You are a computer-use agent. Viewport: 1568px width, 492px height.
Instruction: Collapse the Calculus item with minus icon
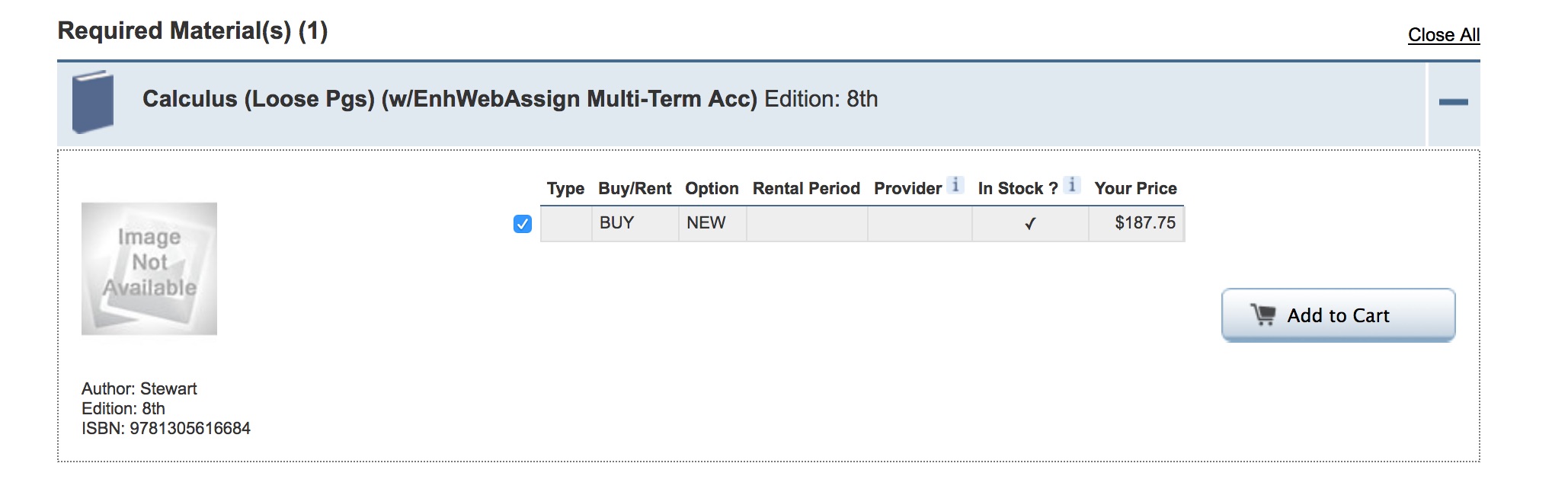(x=1453, y=103)
